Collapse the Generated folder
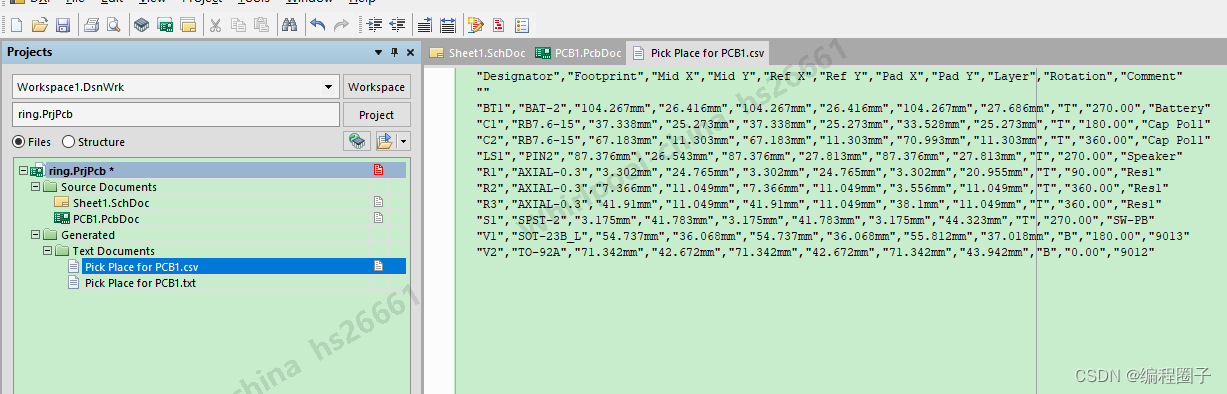1227x394 pixels. (35, 235)
